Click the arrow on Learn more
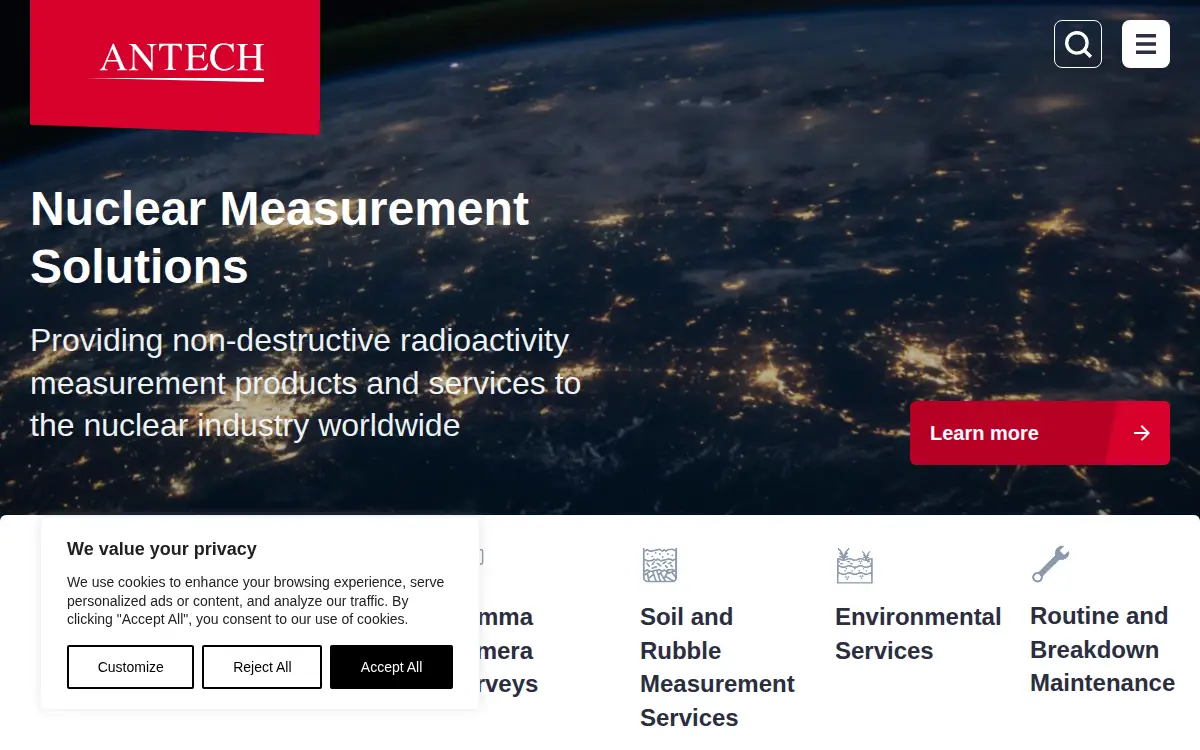The image size is (1200, 750). click(1141, 433)
